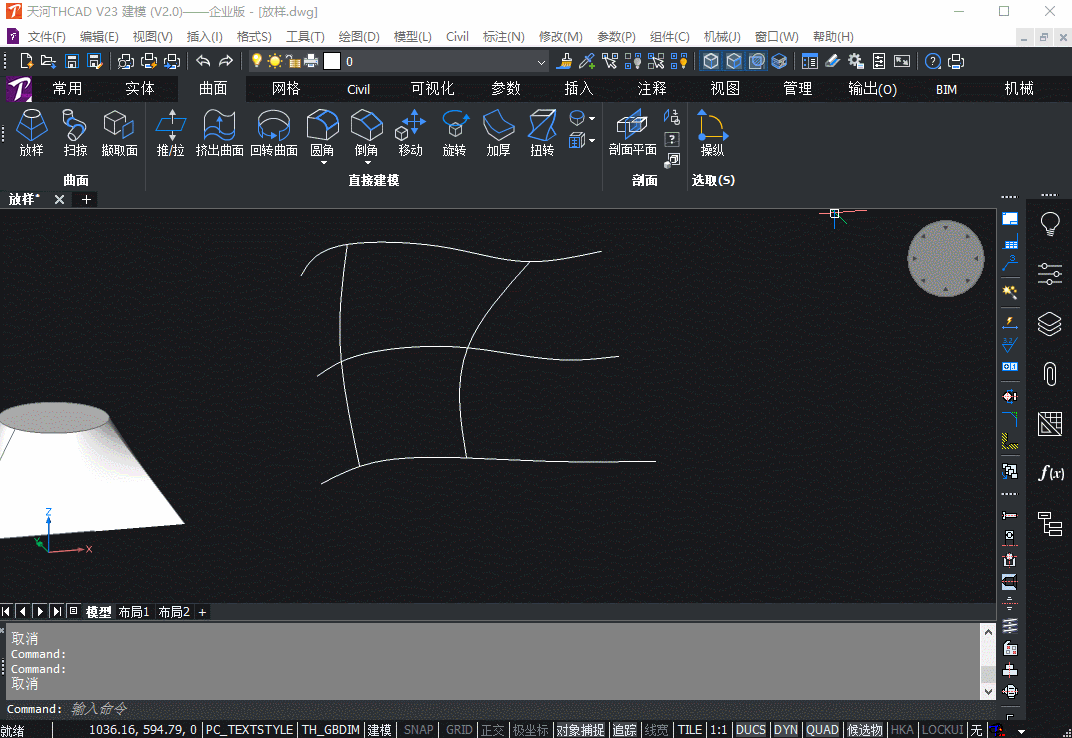
Task: Click the 选取(S) panel label
Action: (x=713, y=181)
